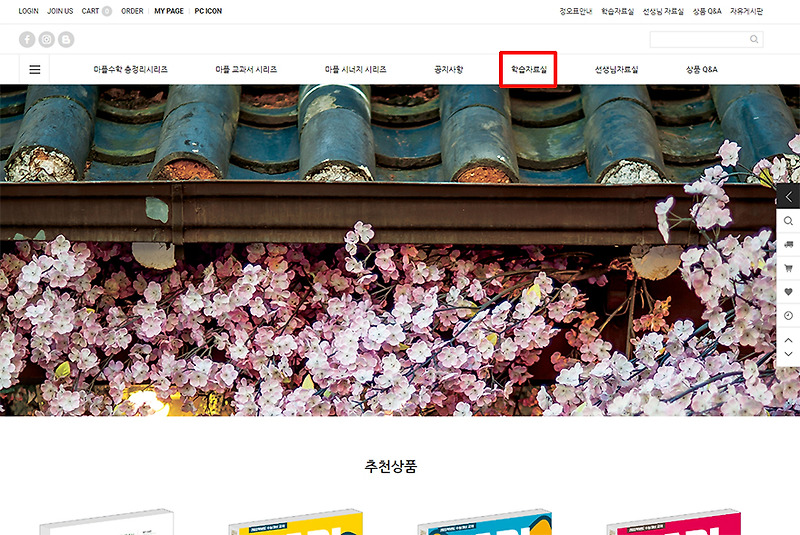800x535 pixels.
Task: Select 아름 시너지 시리즈 in main navigation
Action: pyautogui.click(x=356, y=69)
